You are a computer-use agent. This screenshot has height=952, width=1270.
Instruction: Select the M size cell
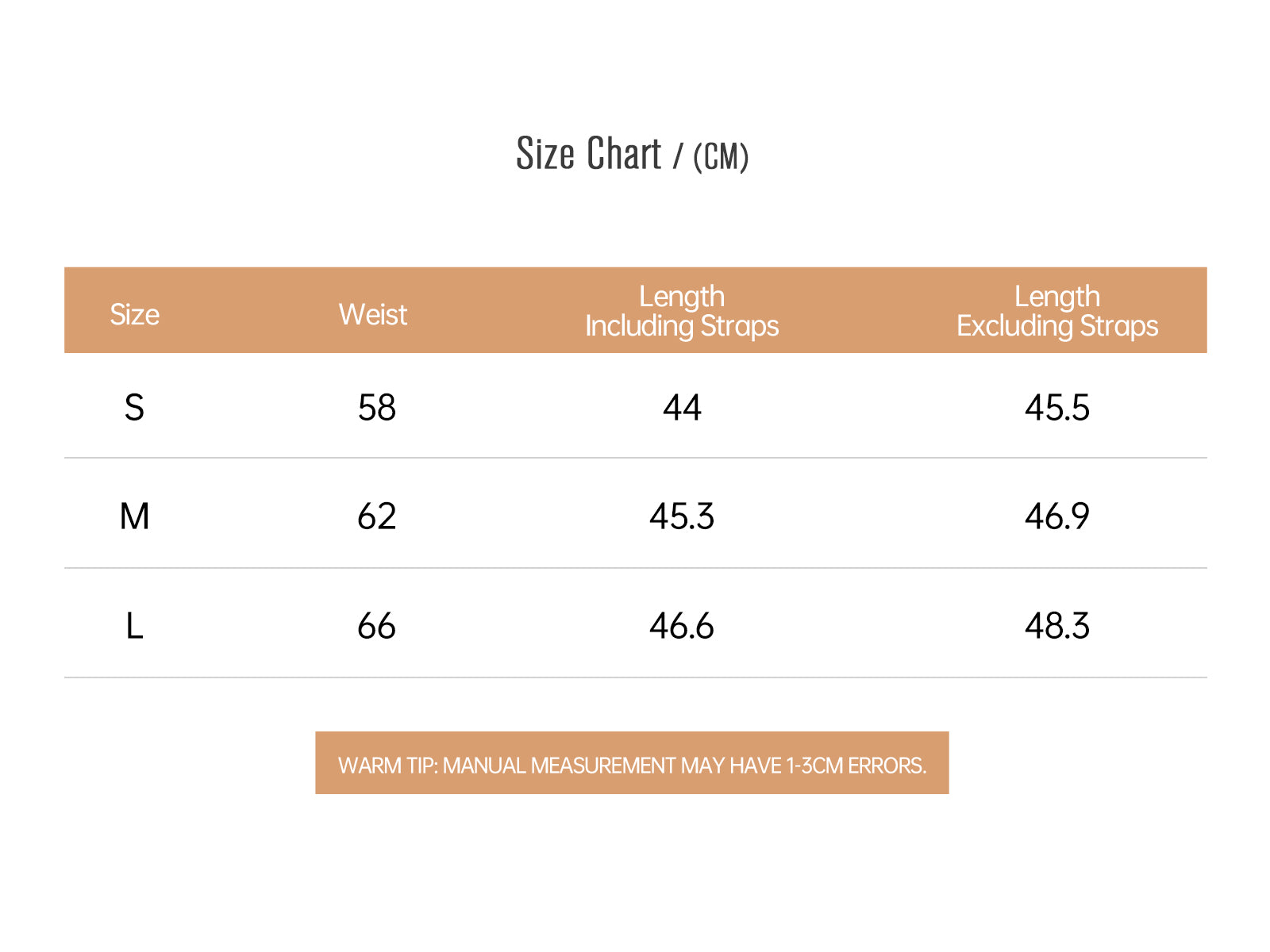134,516
